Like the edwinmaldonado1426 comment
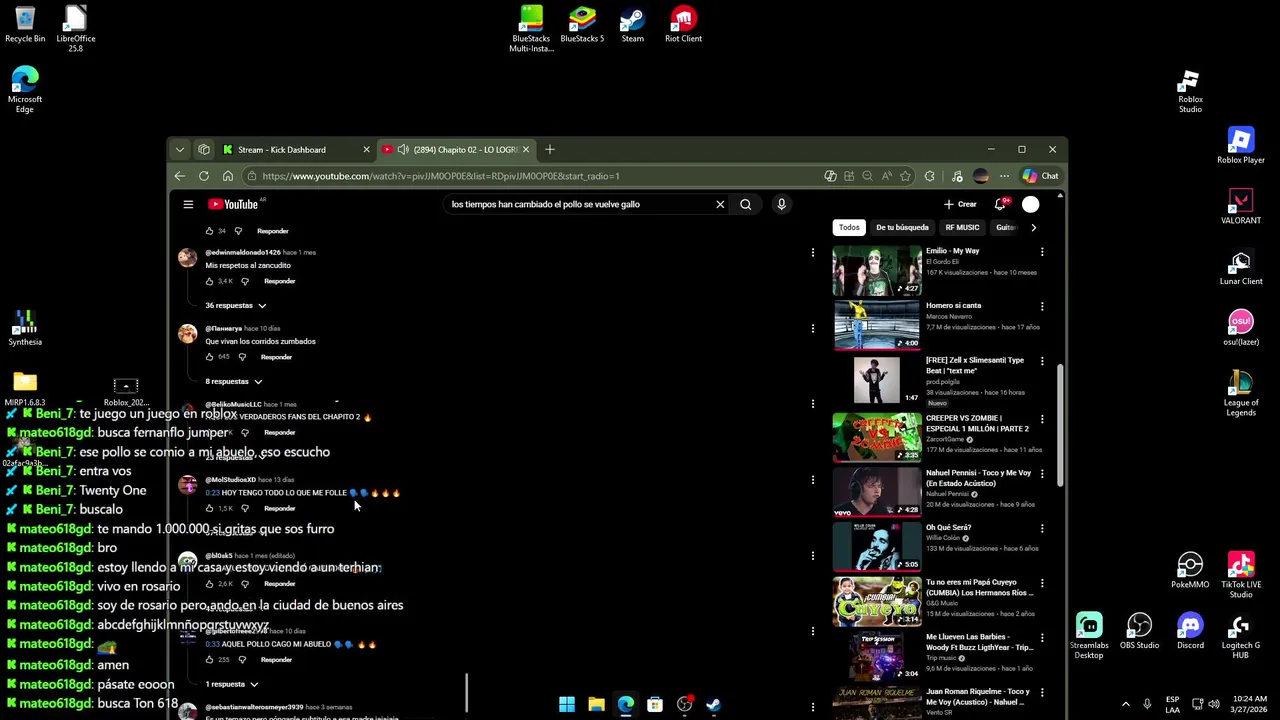Screen dimensions: 1280x720 pos(210,281)
